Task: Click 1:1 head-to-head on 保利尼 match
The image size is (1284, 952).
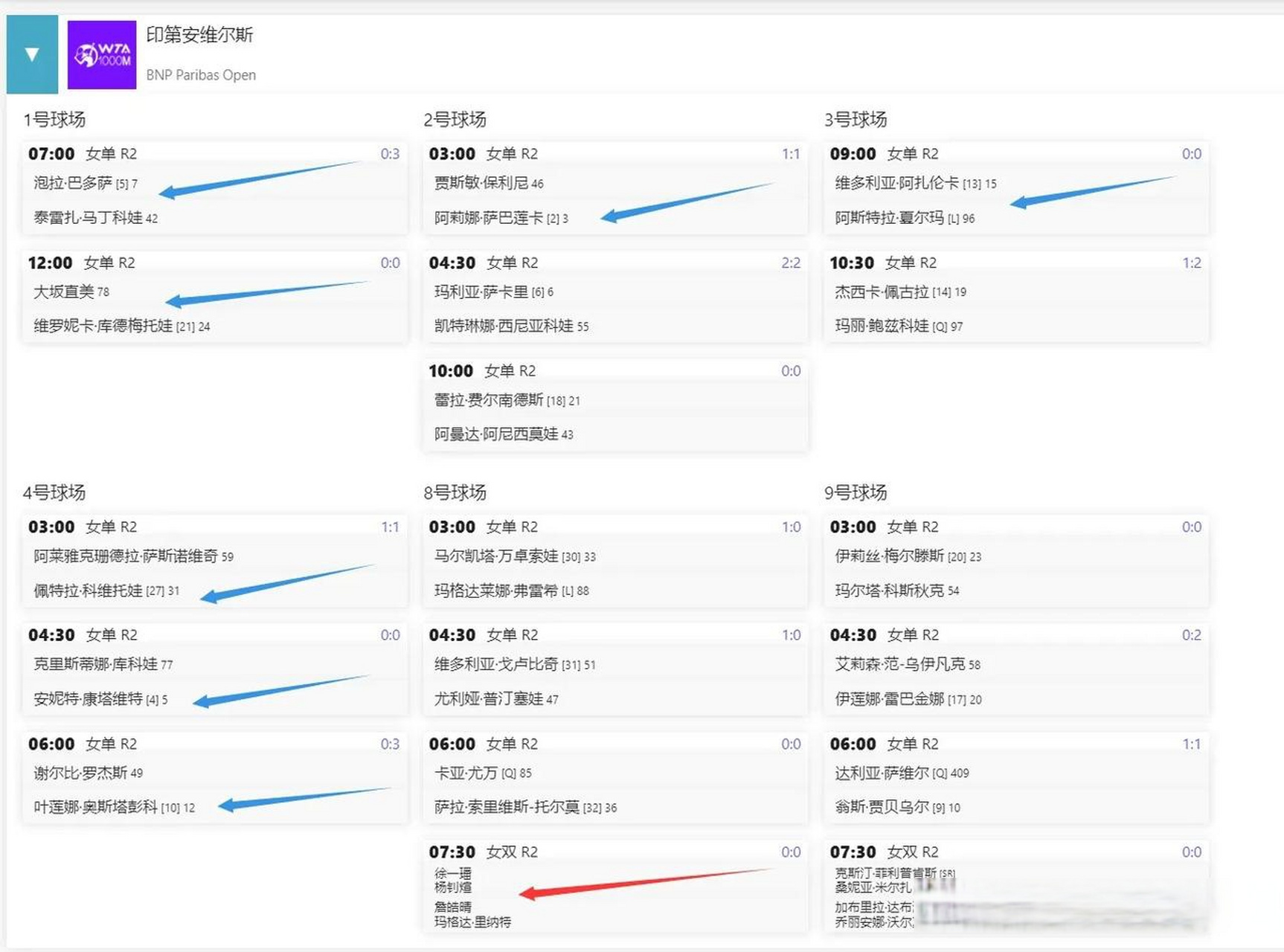Action: (791, 154)
